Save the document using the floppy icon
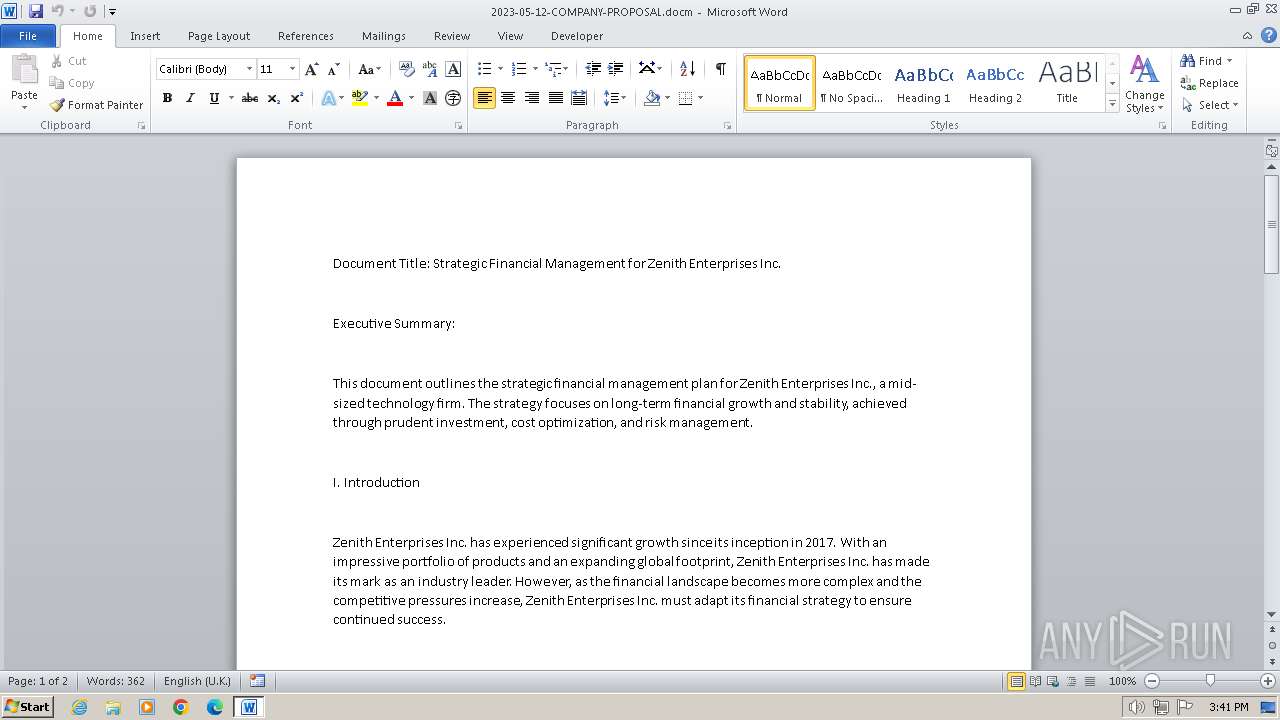1280x720 pixels. tap(36, 11)
